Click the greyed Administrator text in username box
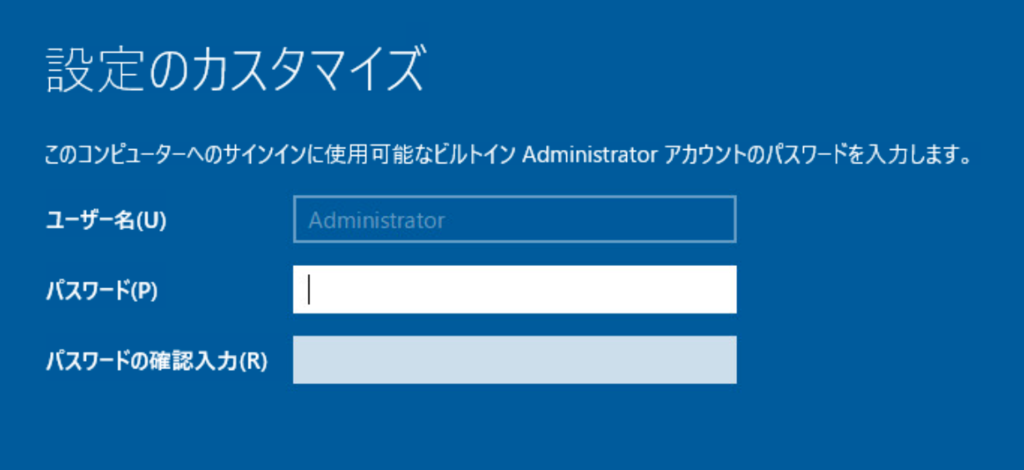1024x470 pixels. (x=377, y=220)
